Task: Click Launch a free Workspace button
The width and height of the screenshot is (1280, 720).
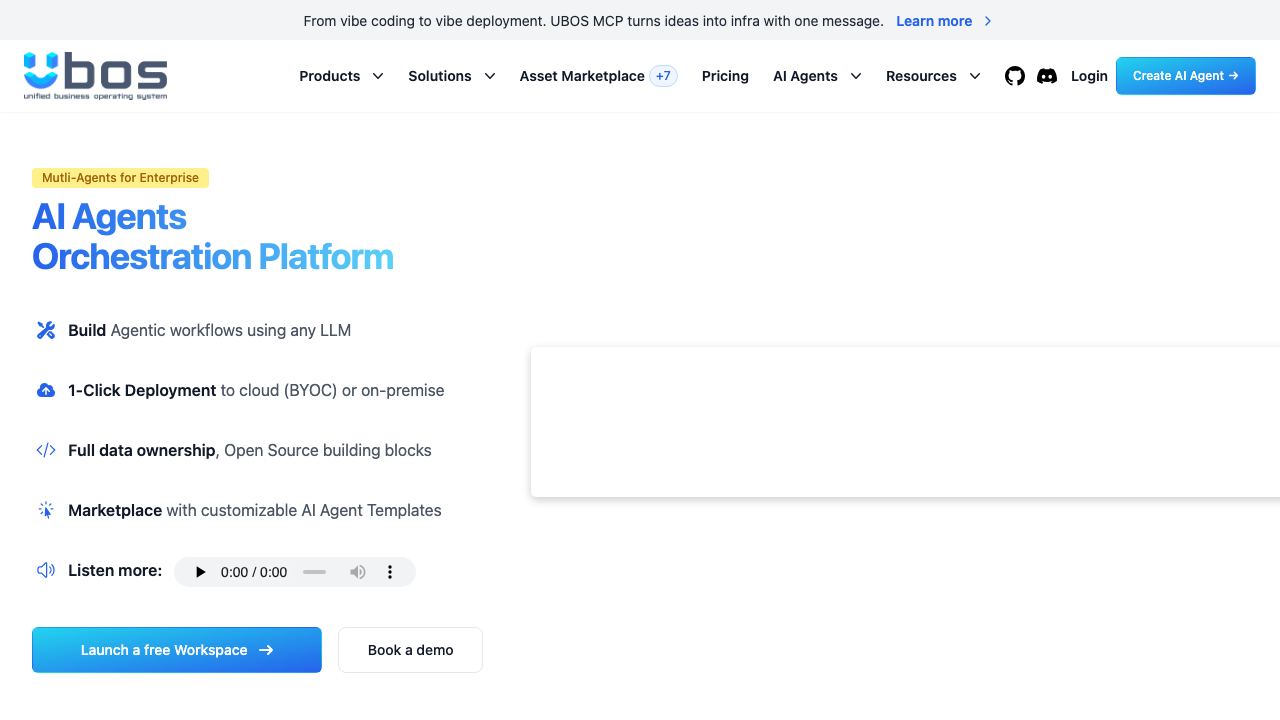Action: click(177, 650)
